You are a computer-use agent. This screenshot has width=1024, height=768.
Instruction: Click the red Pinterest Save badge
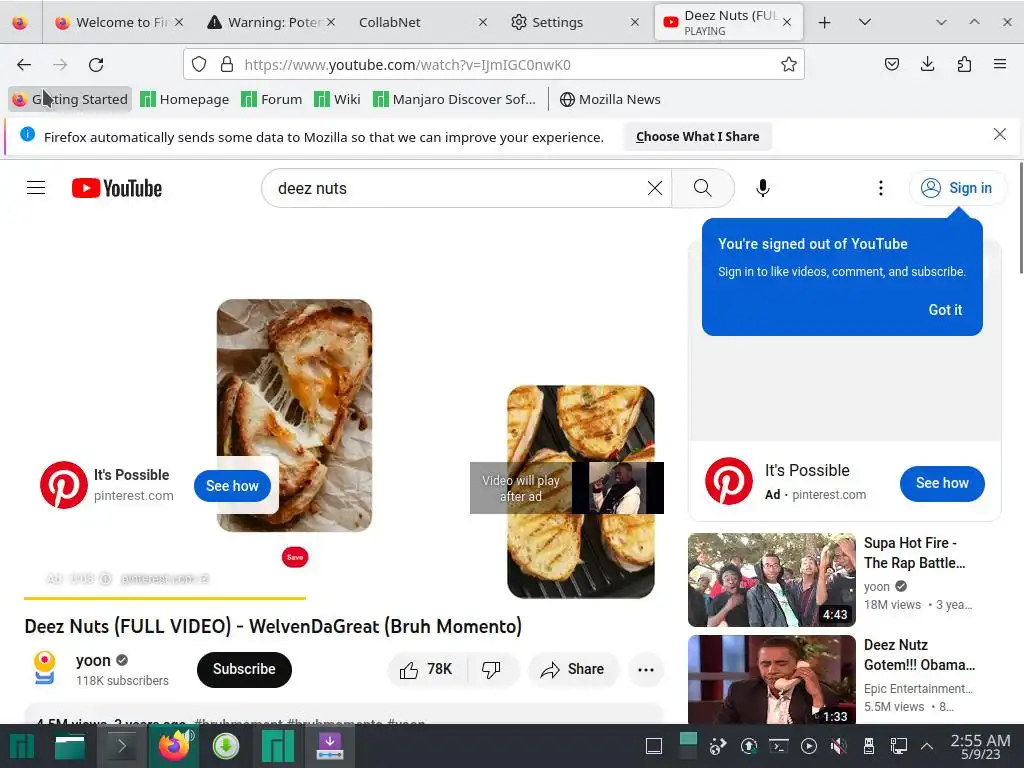[x=295, y=557]
